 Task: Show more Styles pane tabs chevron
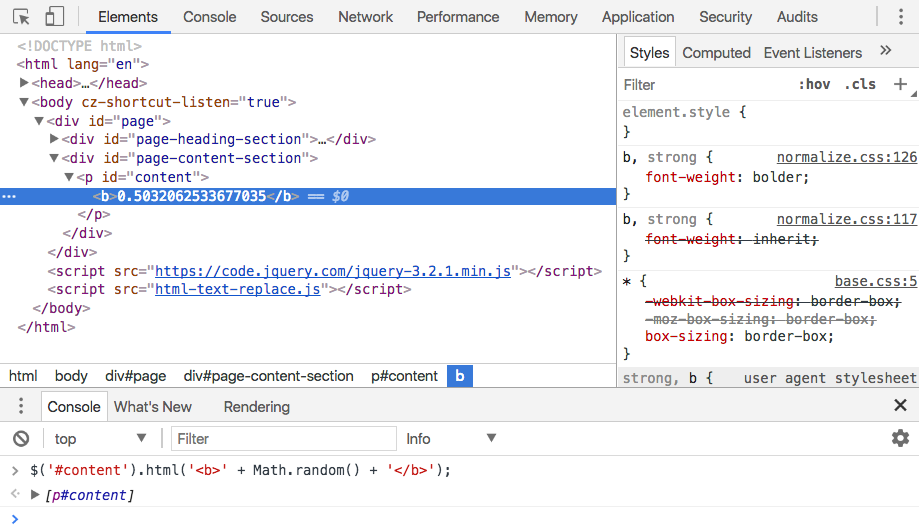point(886,51)
